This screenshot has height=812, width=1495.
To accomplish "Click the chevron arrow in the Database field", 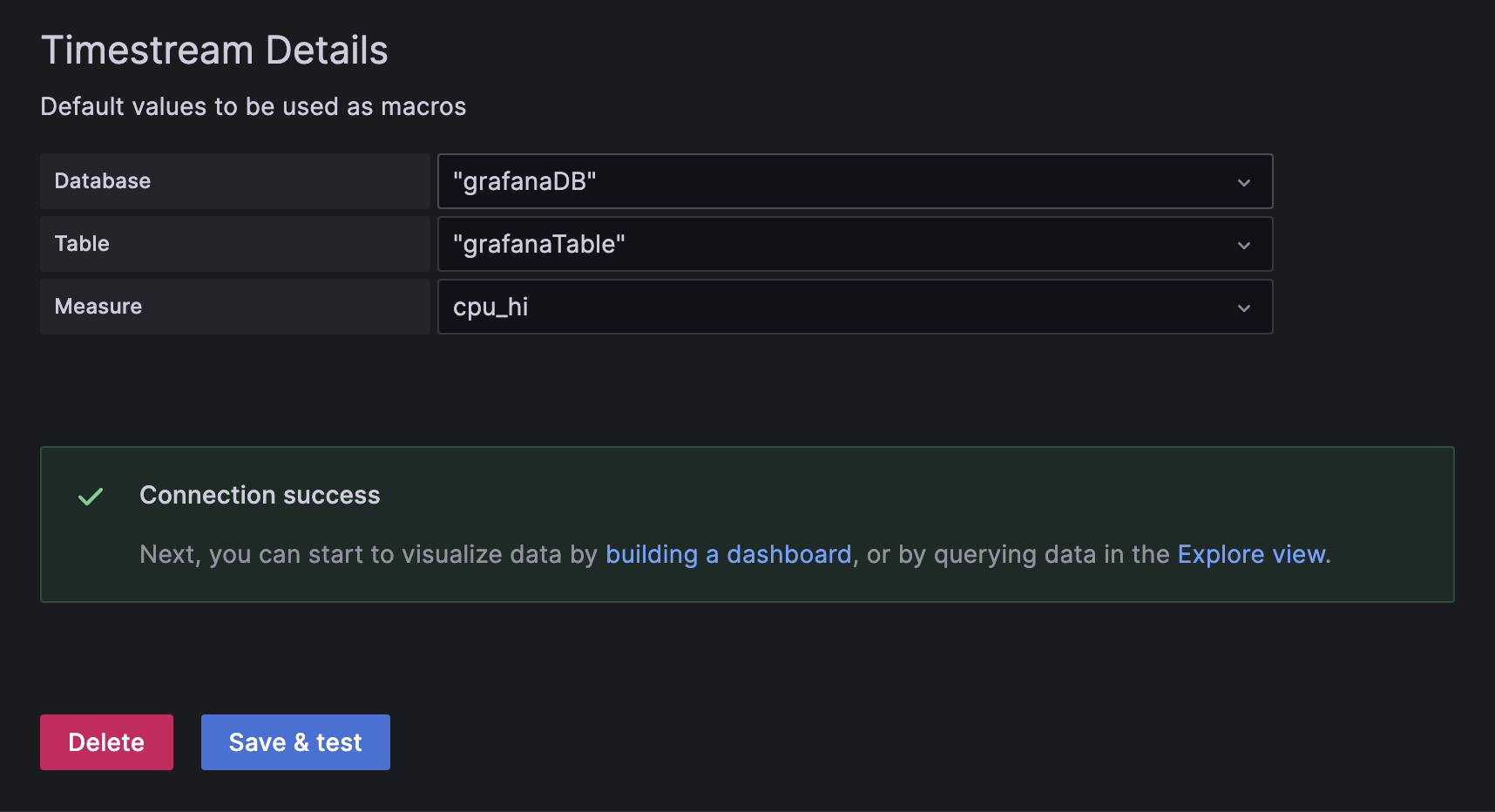I will point(1244,182).
